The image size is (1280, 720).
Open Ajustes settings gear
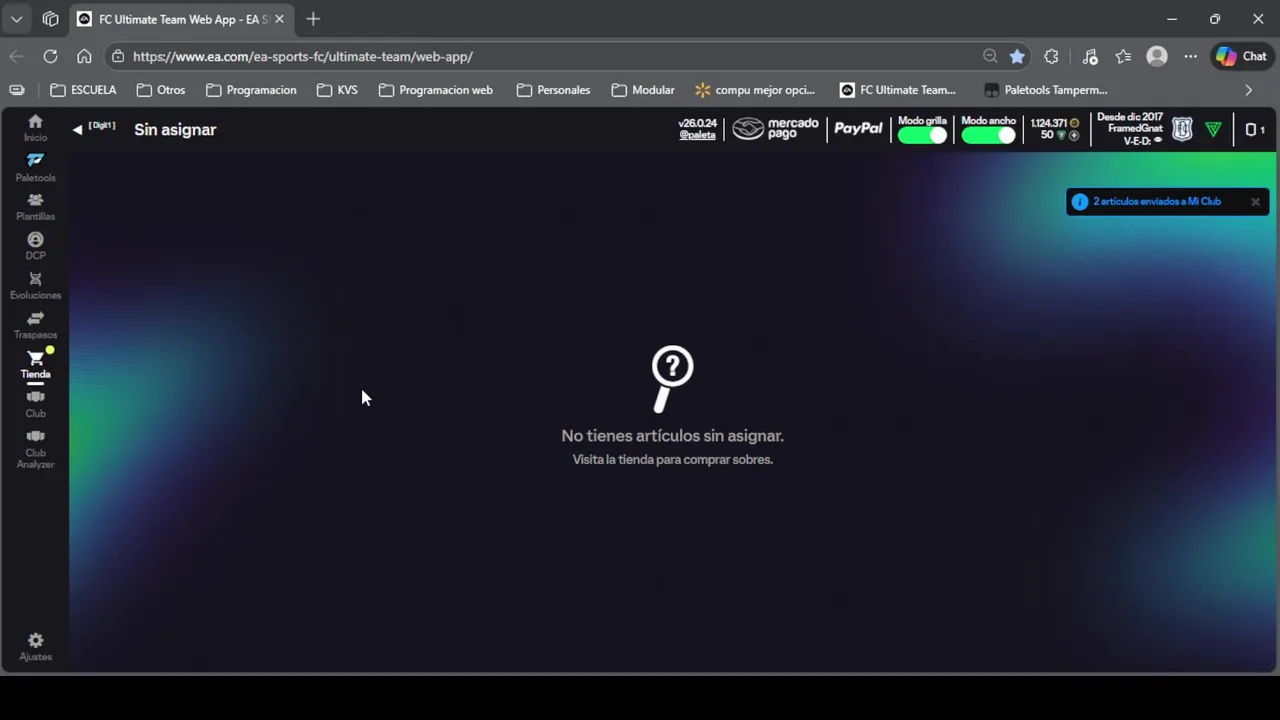pos(35,646)
